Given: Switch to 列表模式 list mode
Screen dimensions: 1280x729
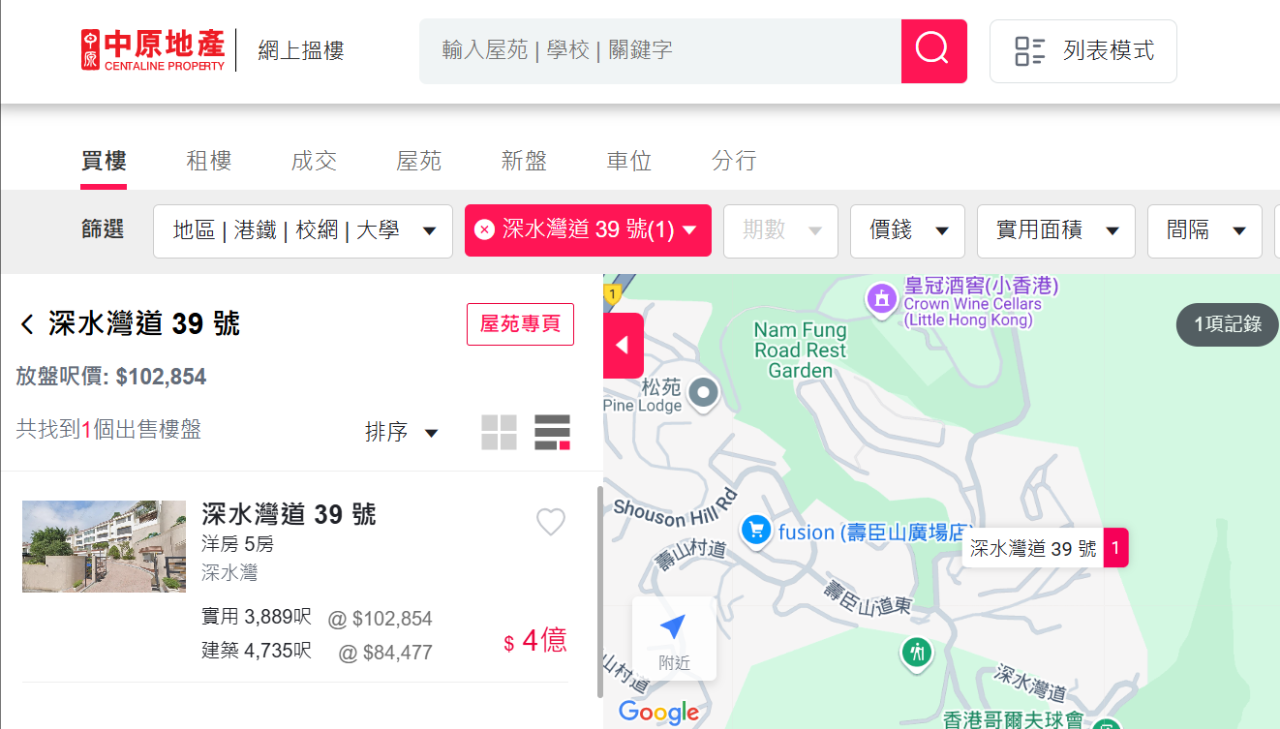Looking at the screenshot, I should [x=1083, y=51].
